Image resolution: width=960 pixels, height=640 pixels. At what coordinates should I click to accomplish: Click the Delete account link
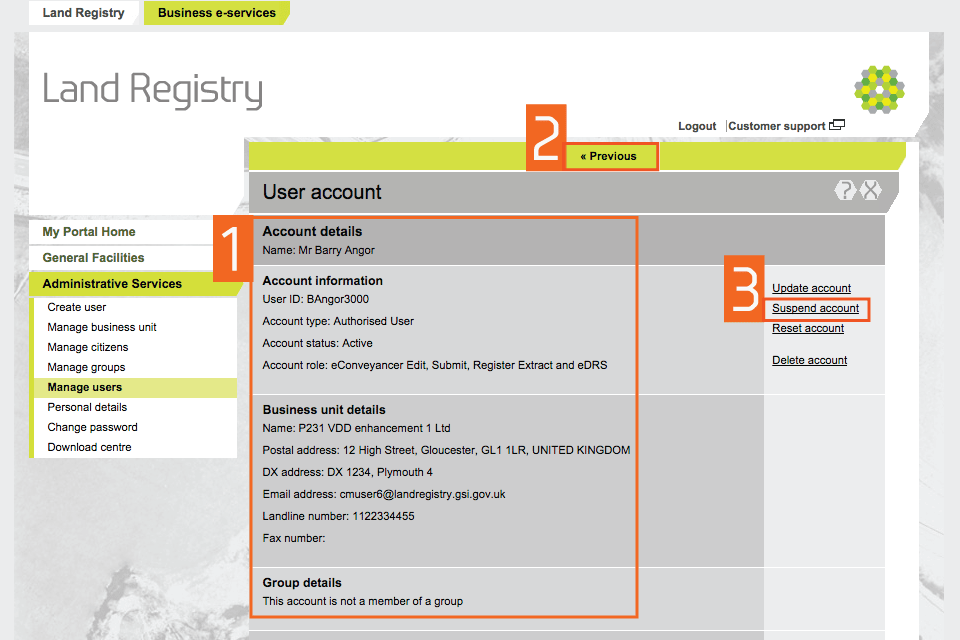(x=809, y=360)
